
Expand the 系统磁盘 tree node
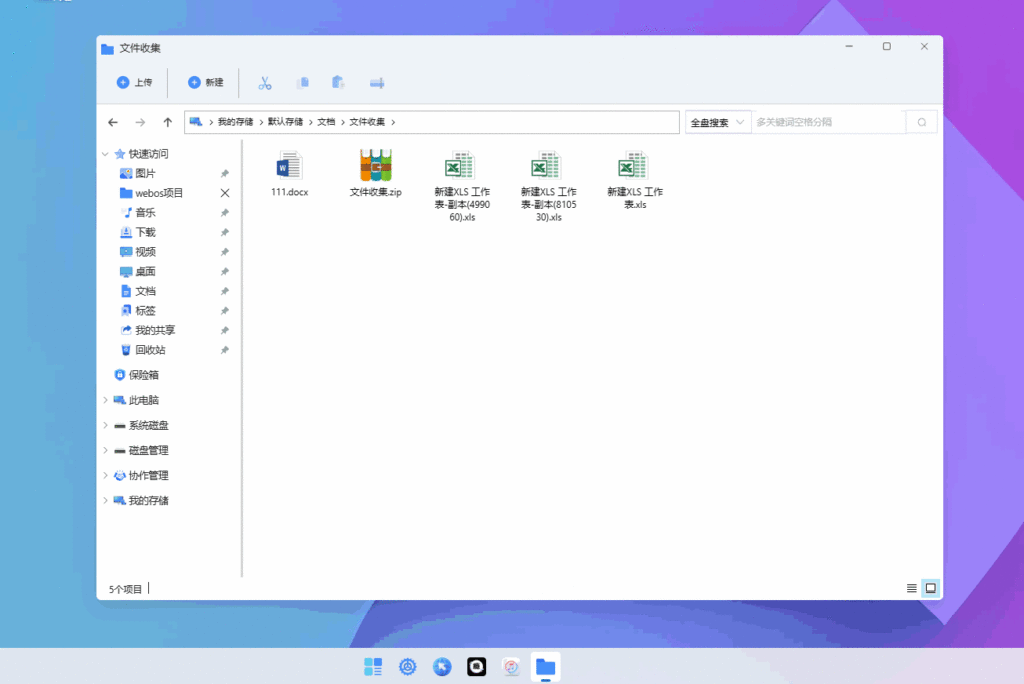[x=105, y=425]
